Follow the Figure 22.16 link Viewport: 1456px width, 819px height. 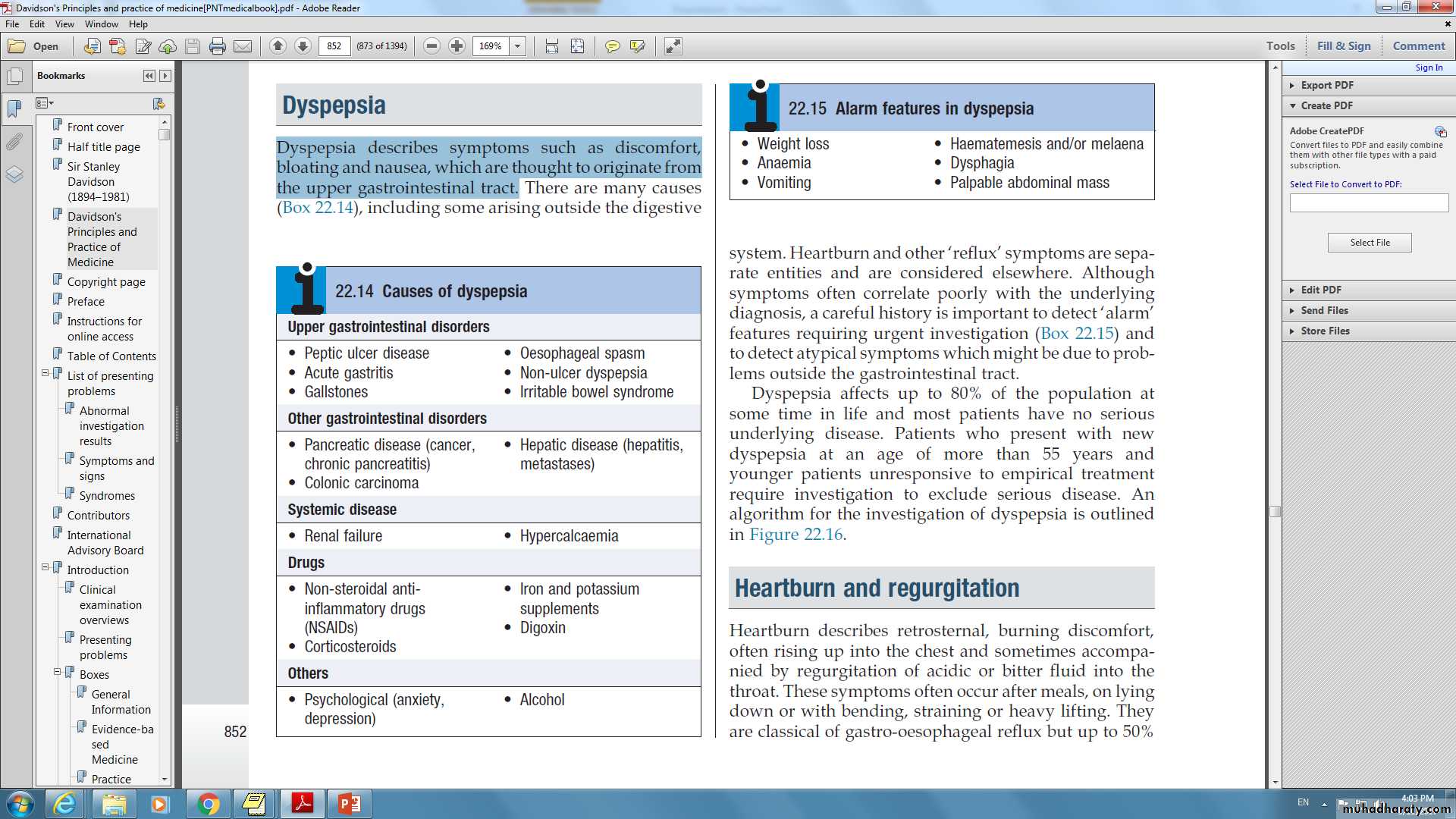795,535
